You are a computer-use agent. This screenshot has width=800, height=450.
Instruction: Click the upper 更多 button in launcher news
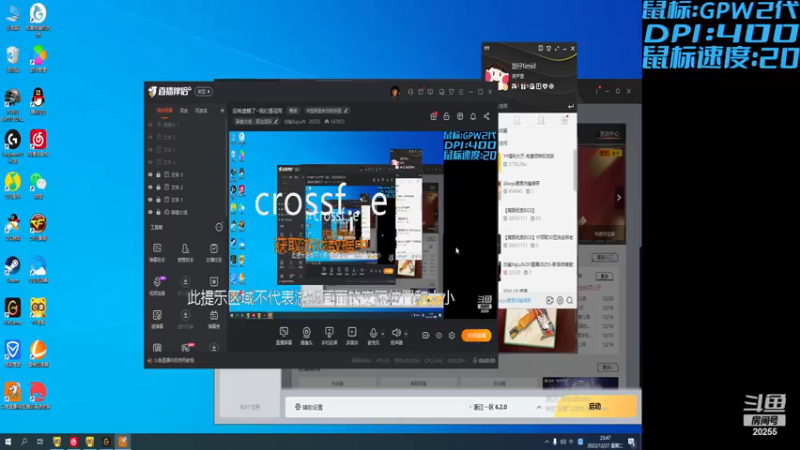605,276
